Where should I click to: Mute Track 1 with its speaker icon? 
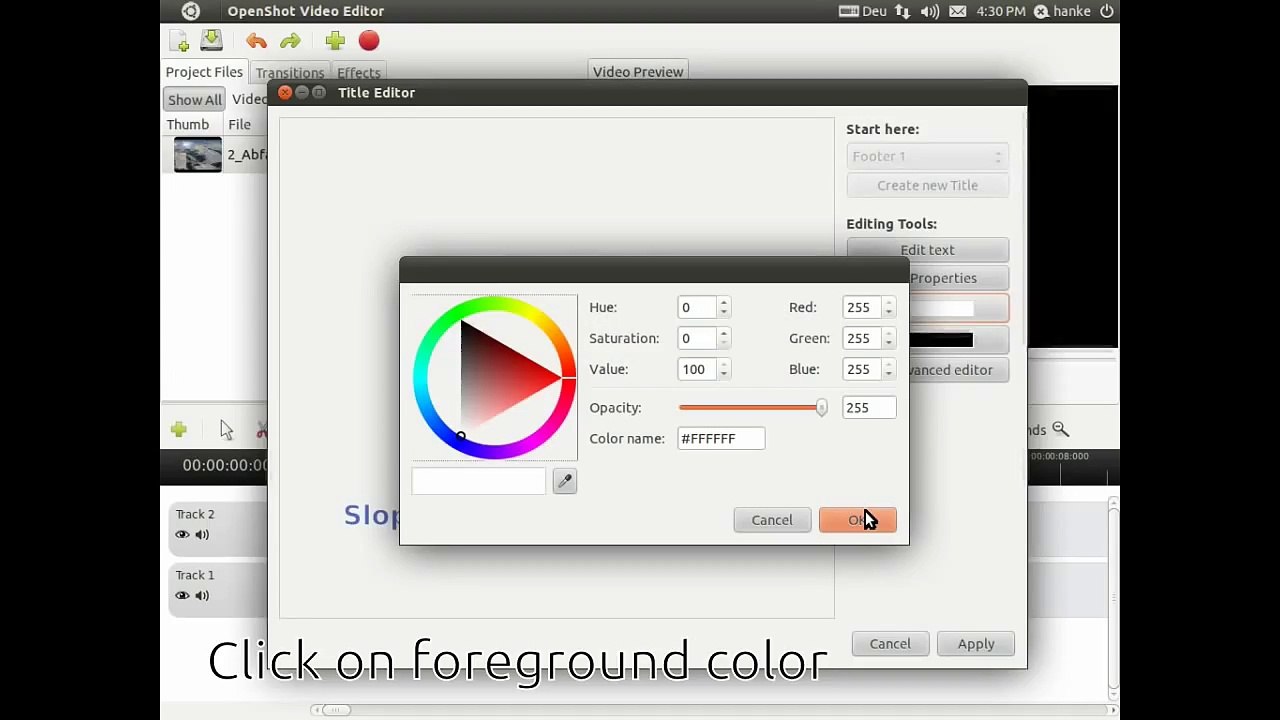point(202,596)
